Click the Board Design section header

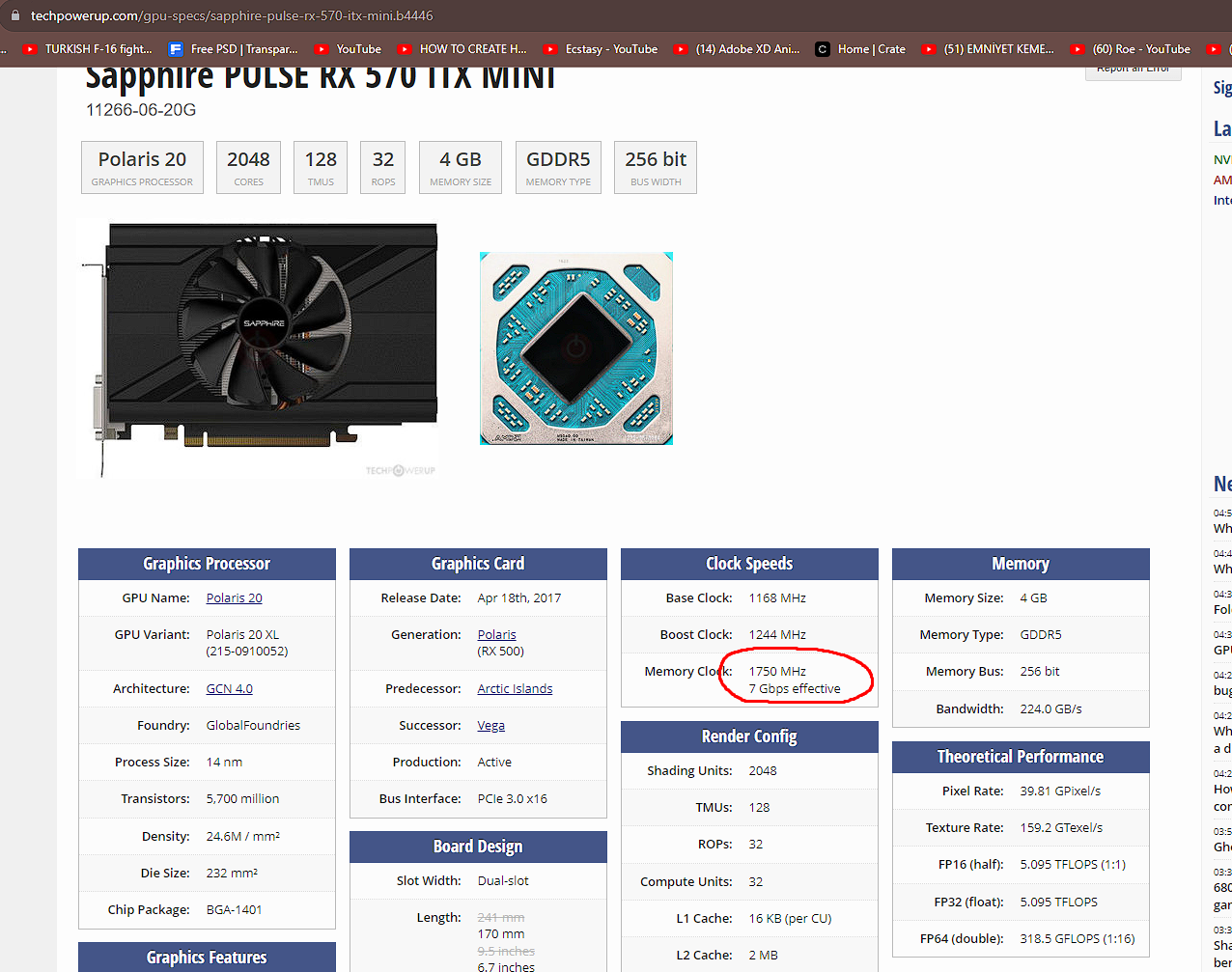click(478, 847)
